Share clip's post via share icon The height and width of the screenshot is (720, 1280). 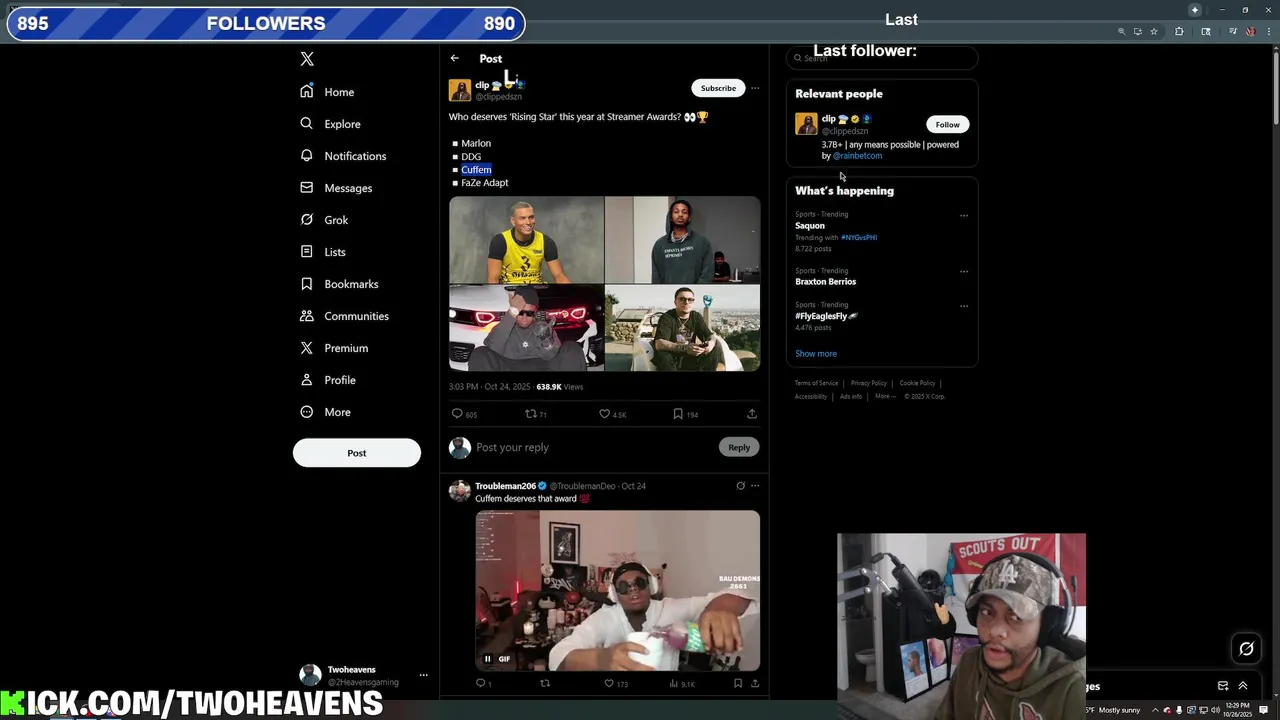click(752, 414)
